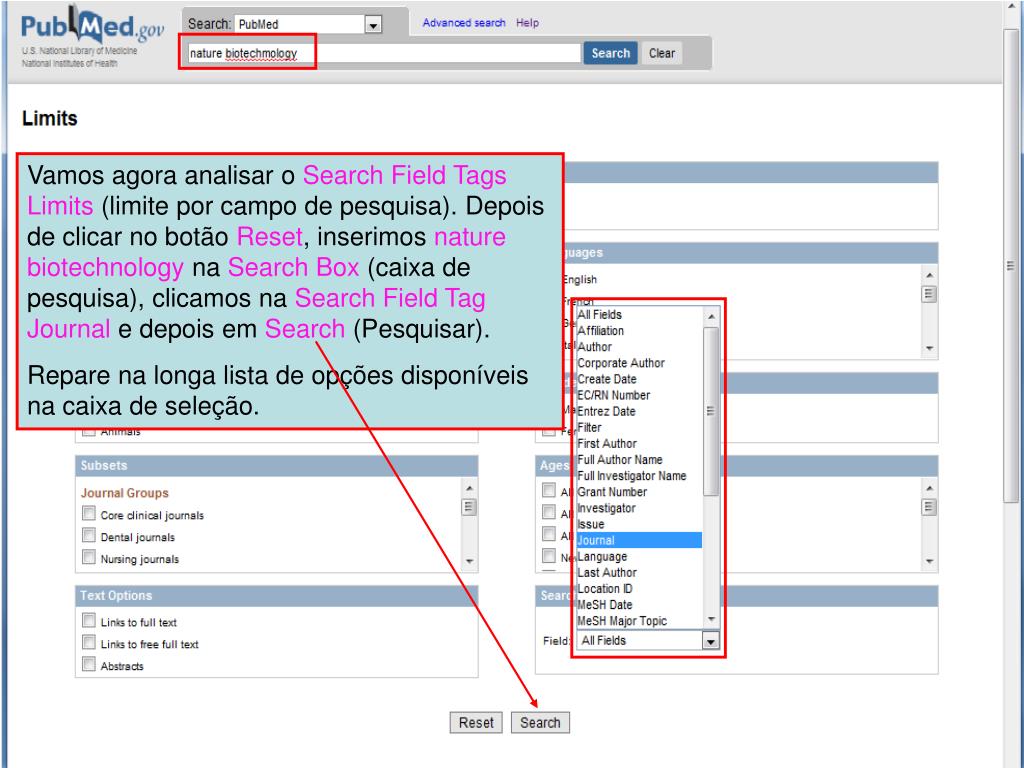This screenshot has height=768, width=1024.
Task: Open the Help link
Action: [527, 22]
